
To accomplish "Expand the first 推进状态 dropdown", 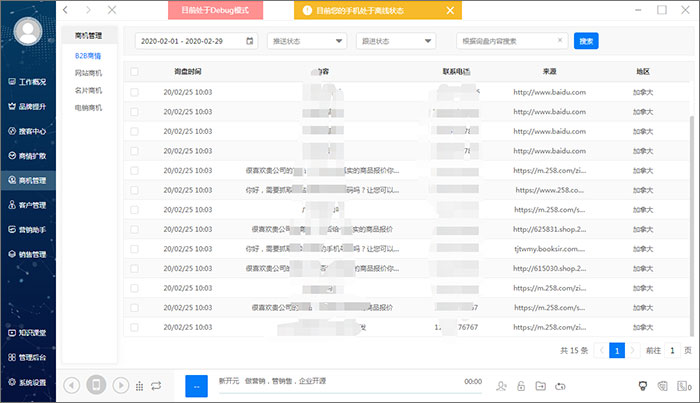I will pyautogui.click(x=307, y=43).
